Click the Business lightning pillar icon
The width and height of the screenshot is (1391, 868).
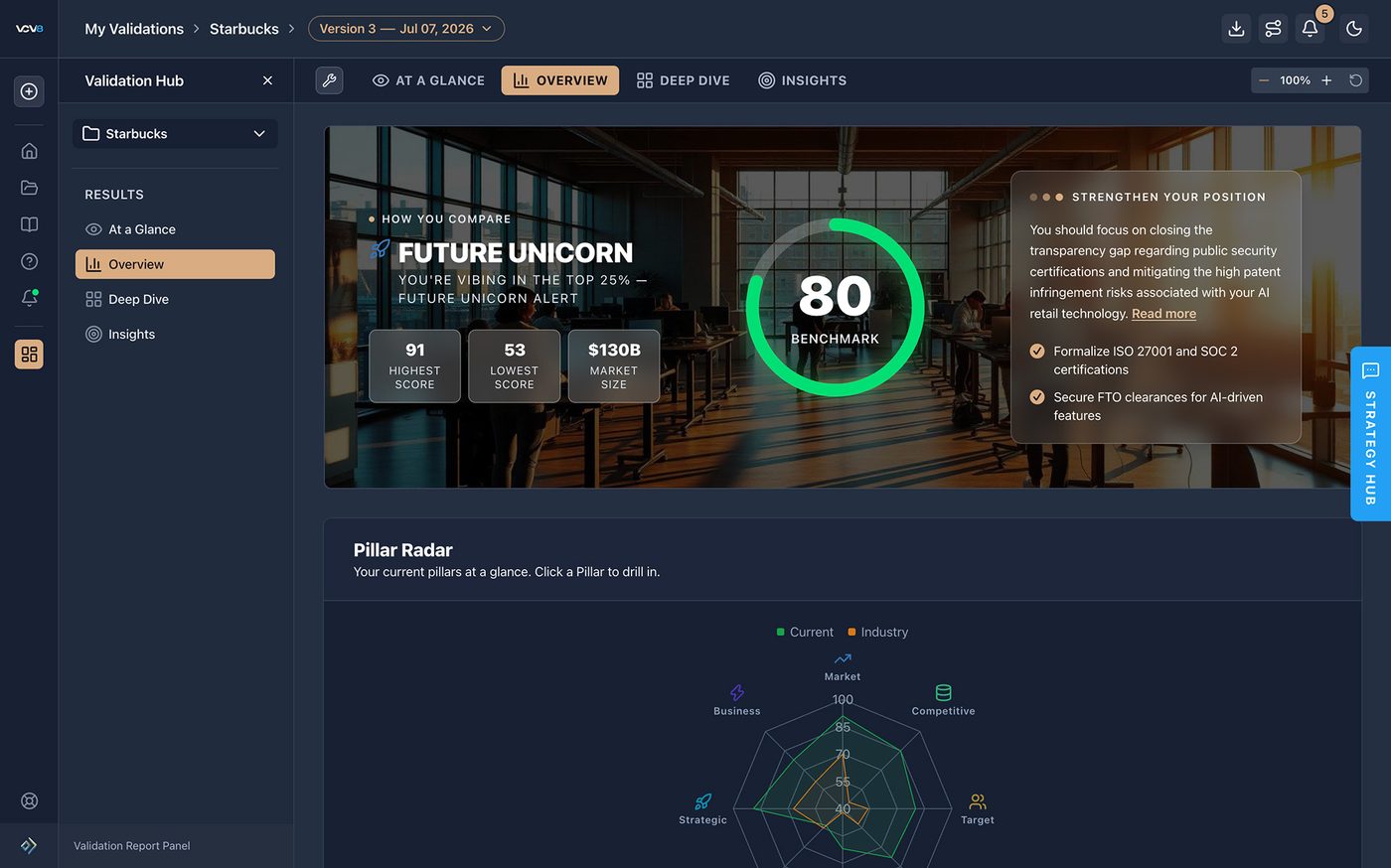737,692
